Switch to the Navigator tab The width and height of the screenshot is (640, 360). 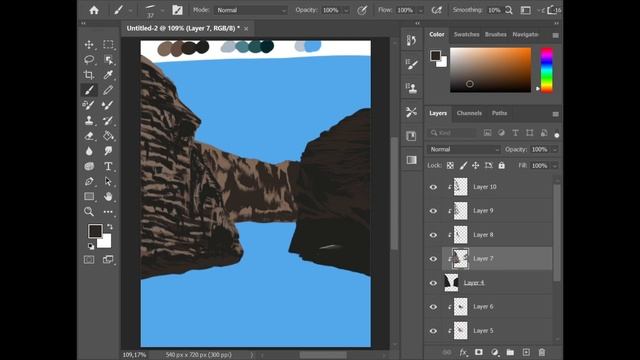click(525, 35)
